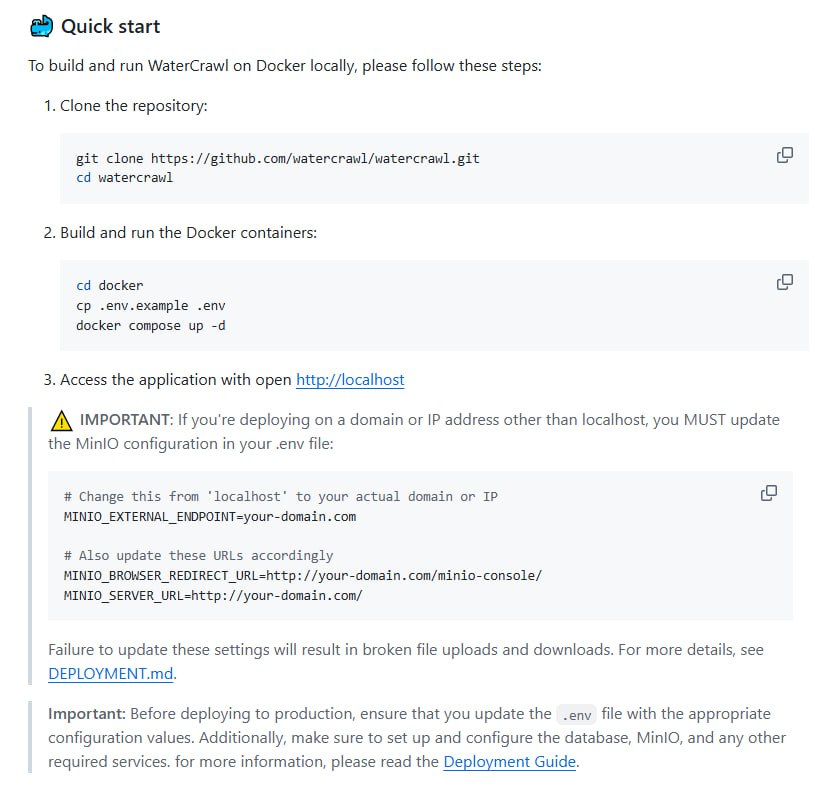Open the Deployment Guide link
The width and height of the screenshot is (830, 792).
(x=509, y=761)
